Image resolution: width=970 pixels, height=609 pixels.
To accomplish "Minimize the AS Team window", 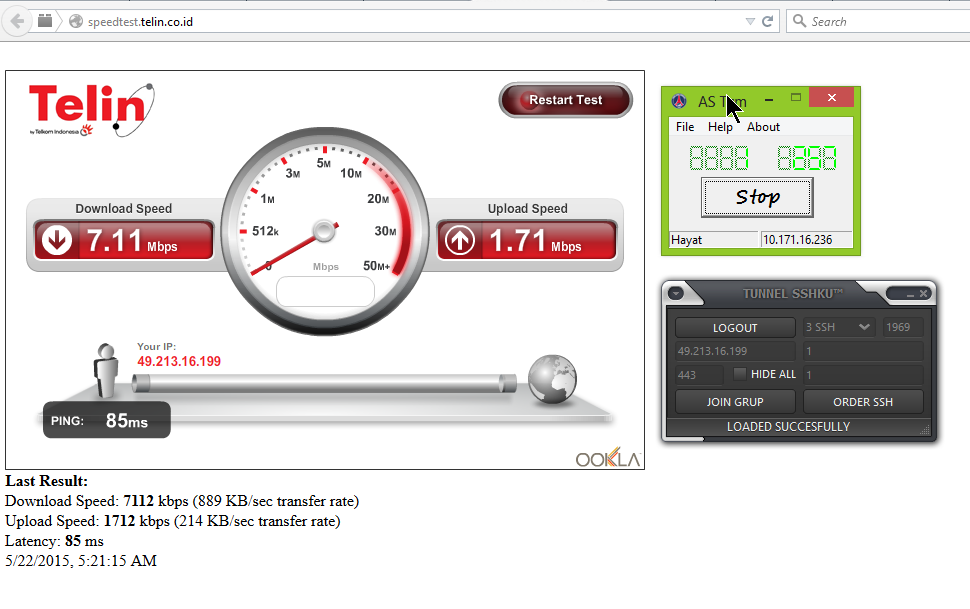I will pyautogui.click(x=769, y=99).
